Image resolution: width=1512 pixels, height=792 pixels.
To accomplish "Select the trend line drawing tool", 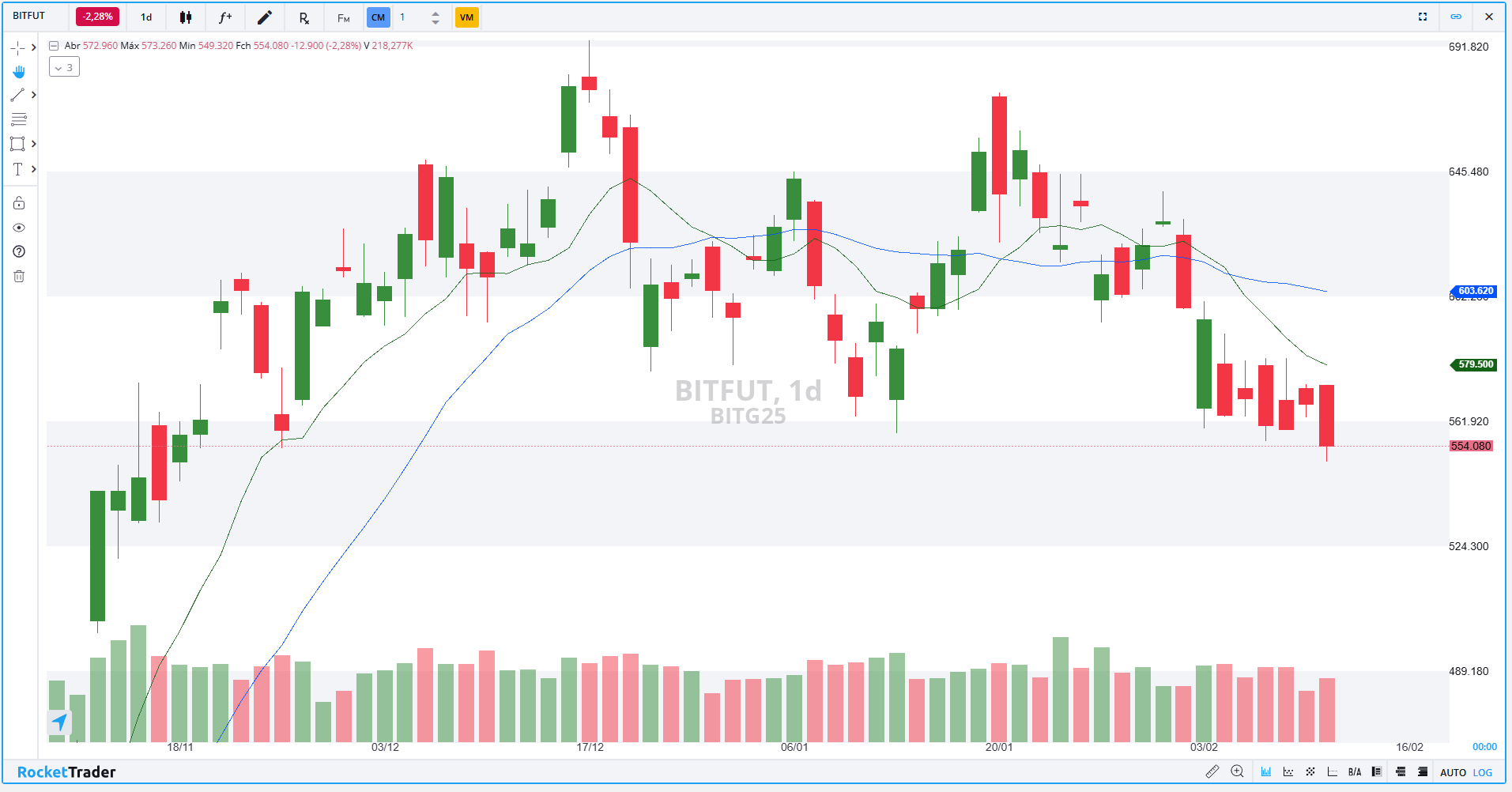I will 17,95.
